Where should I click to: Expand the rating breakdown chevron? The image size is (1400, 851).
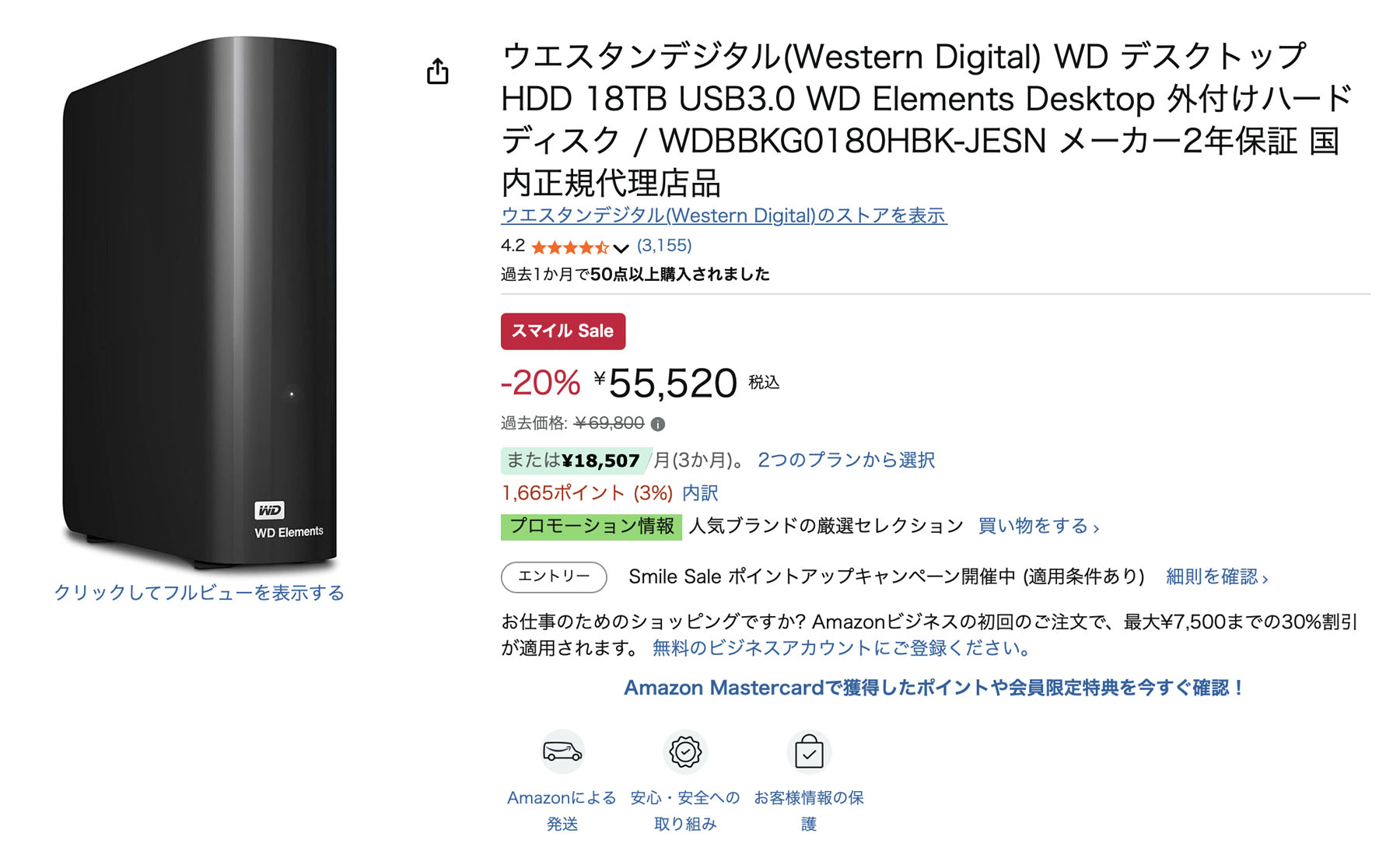tap(620, 247)
